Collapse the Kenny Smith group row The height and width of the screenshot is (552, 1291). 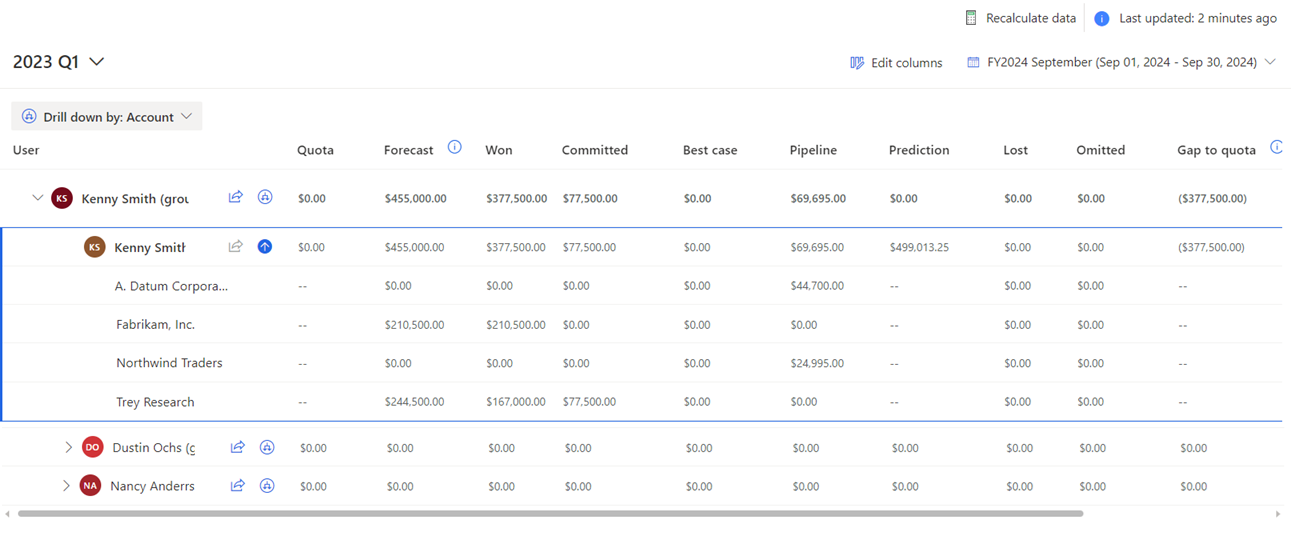point(37,198)
